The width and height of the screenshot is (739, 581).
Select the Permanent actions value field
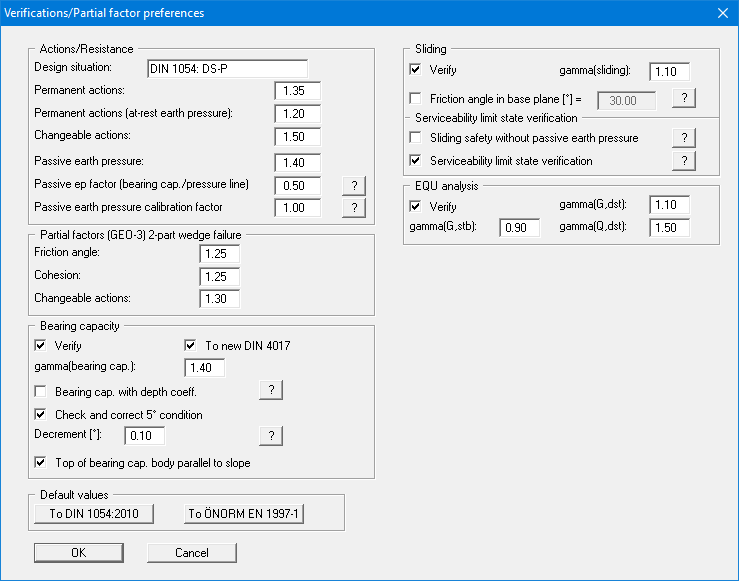(x=297, y=91)
